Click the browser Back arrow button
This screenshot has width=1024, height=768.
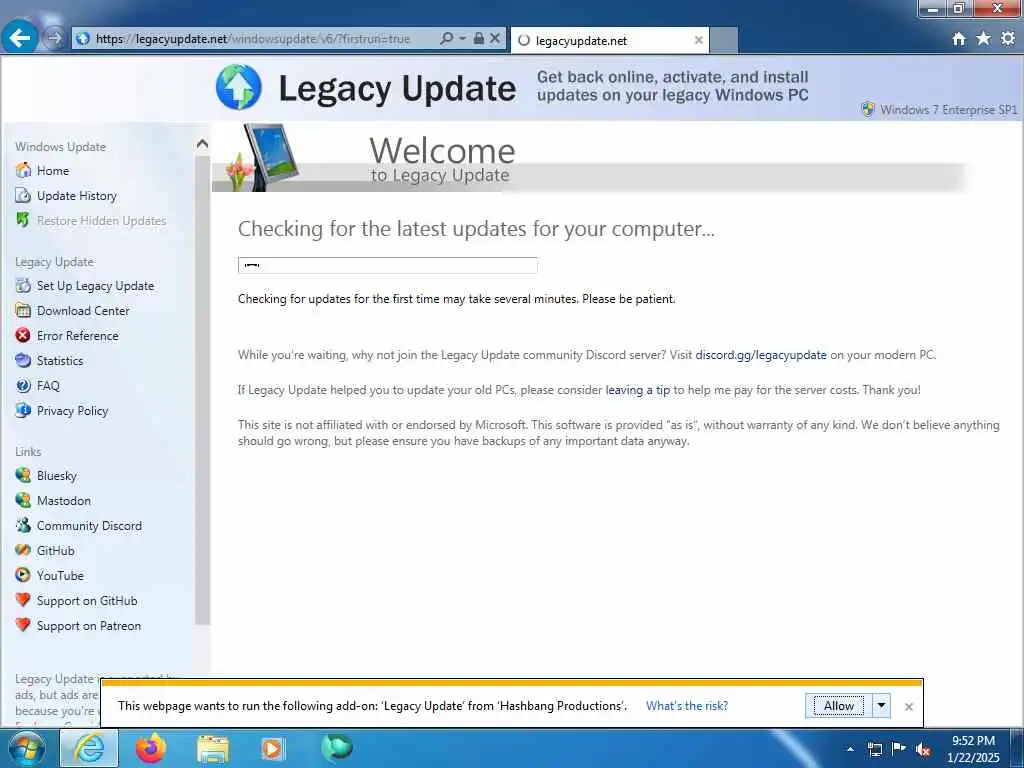[x=20, y=38]
